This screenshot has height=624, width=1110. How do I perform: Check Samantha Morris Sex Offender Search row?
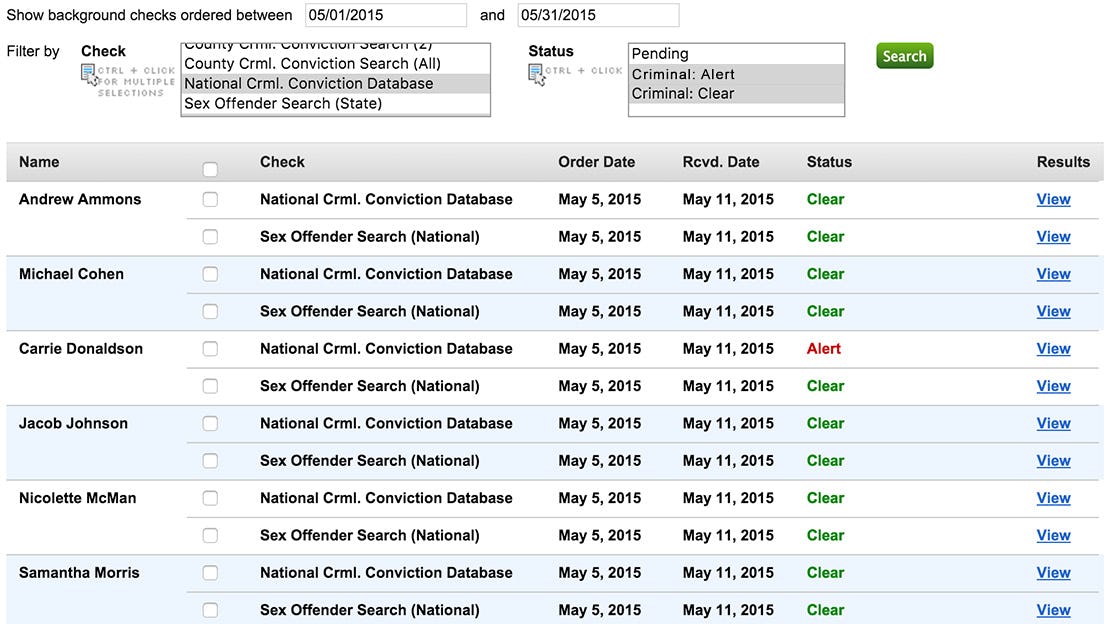coord(210,610)
